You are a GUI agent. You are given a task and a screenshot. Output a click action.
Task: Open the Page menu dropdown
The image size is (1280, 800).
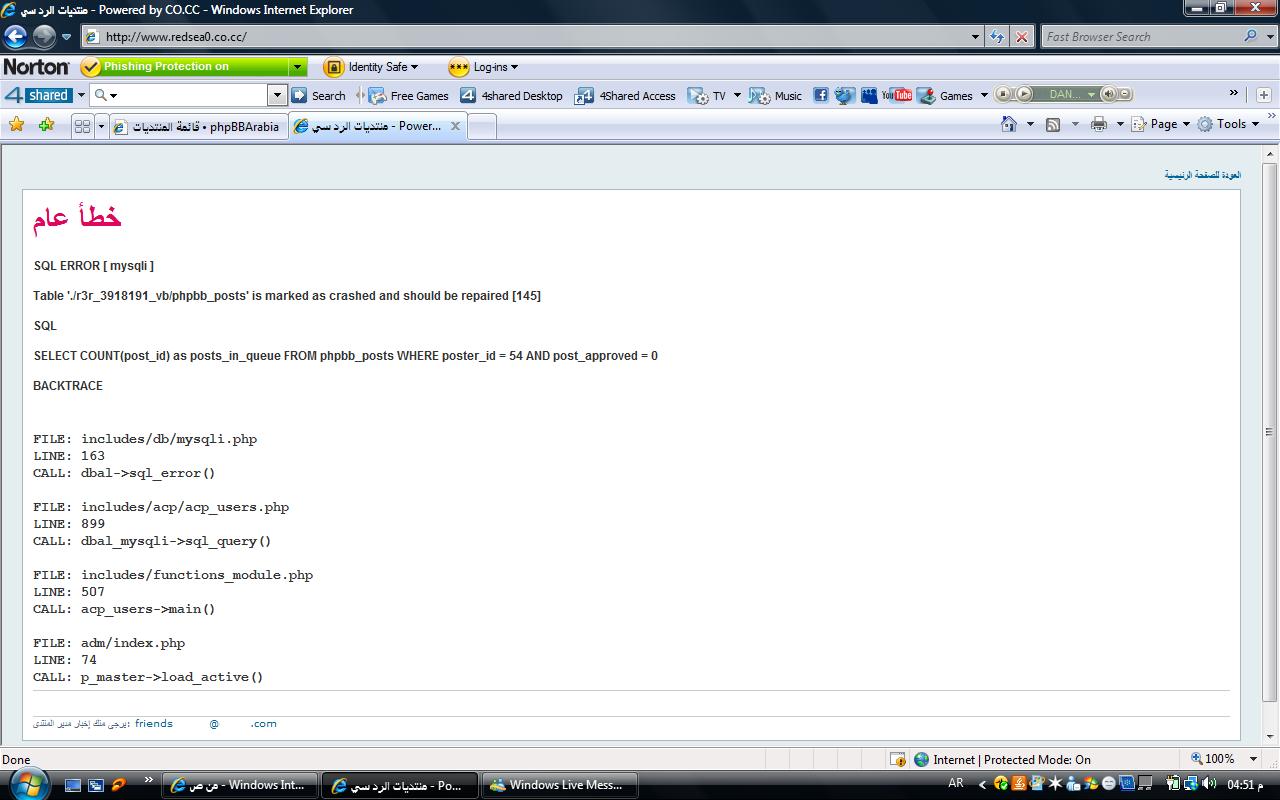pos(1162,124)
